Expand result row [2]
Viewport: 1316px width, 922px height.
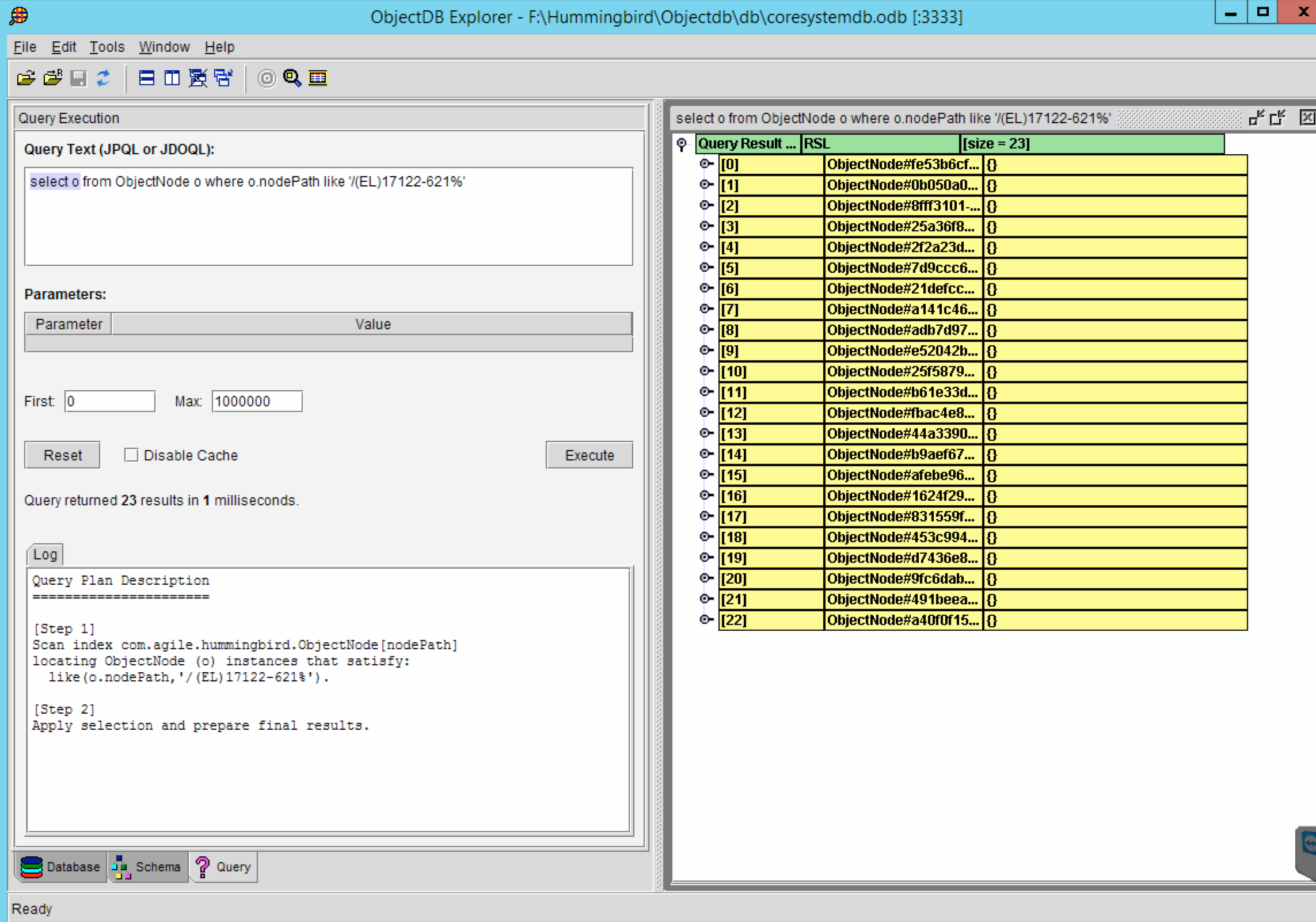pos(706,205)
